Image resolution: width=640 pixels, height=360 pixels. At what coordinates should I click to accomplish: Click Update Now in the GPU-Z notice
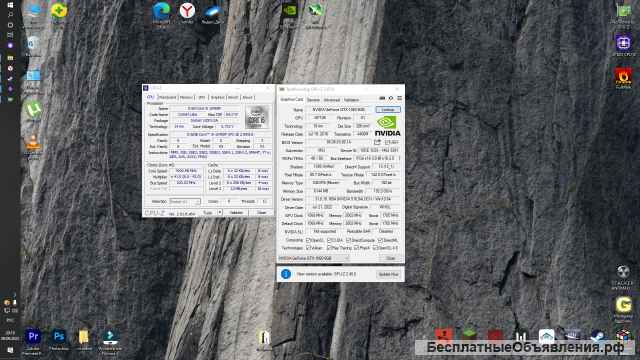click(x=388, y=274)
